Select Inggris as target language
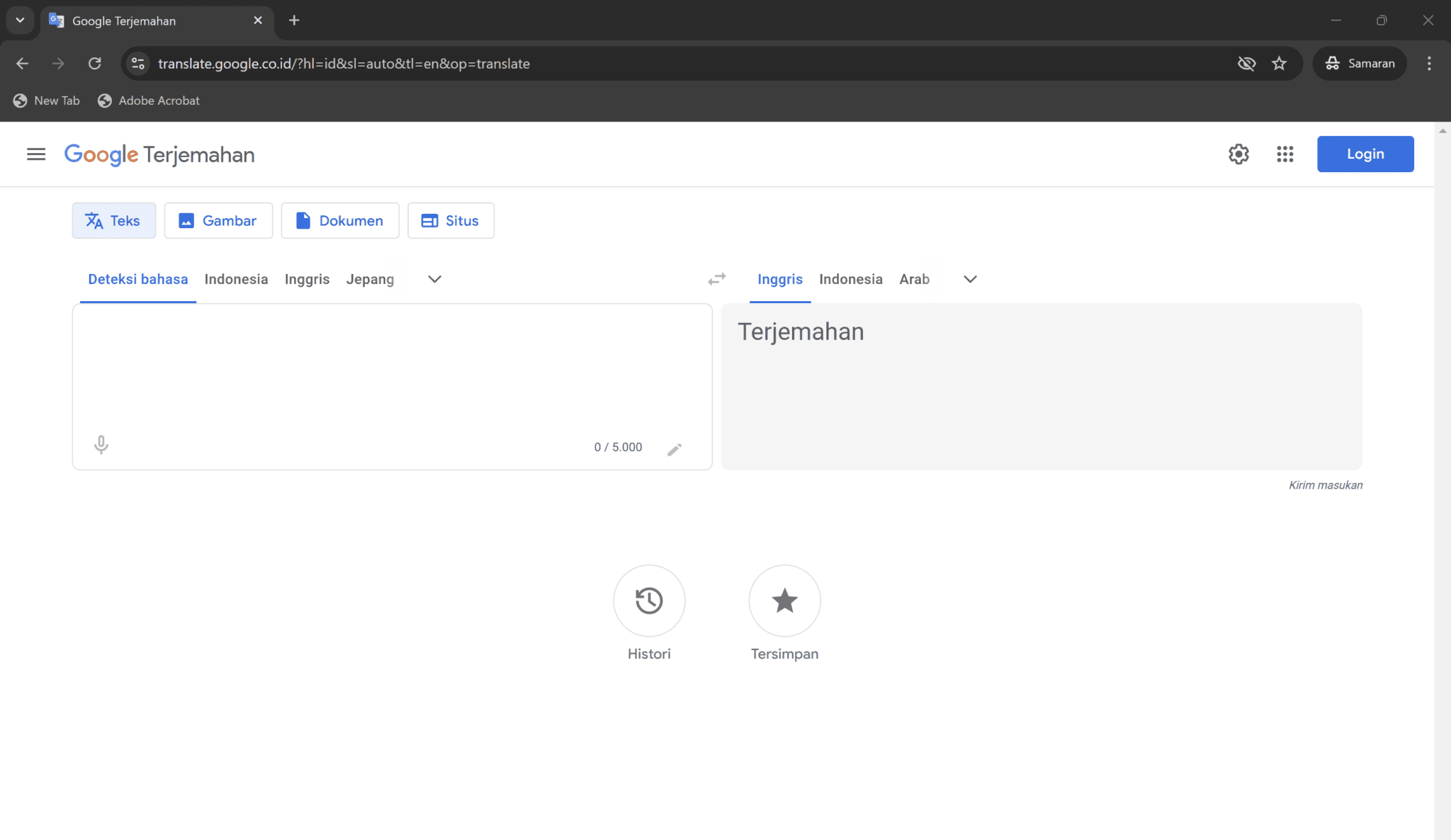This screenshot has width=1451, height=840. (780, 279)
